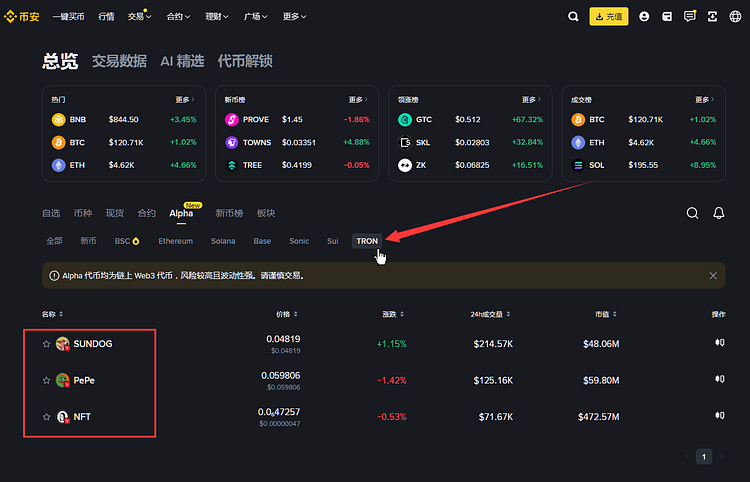Click ZK coin icon in gainers
Image resolution: width=750 pixels, height=482 pixels.
click(x=405, y=165)
